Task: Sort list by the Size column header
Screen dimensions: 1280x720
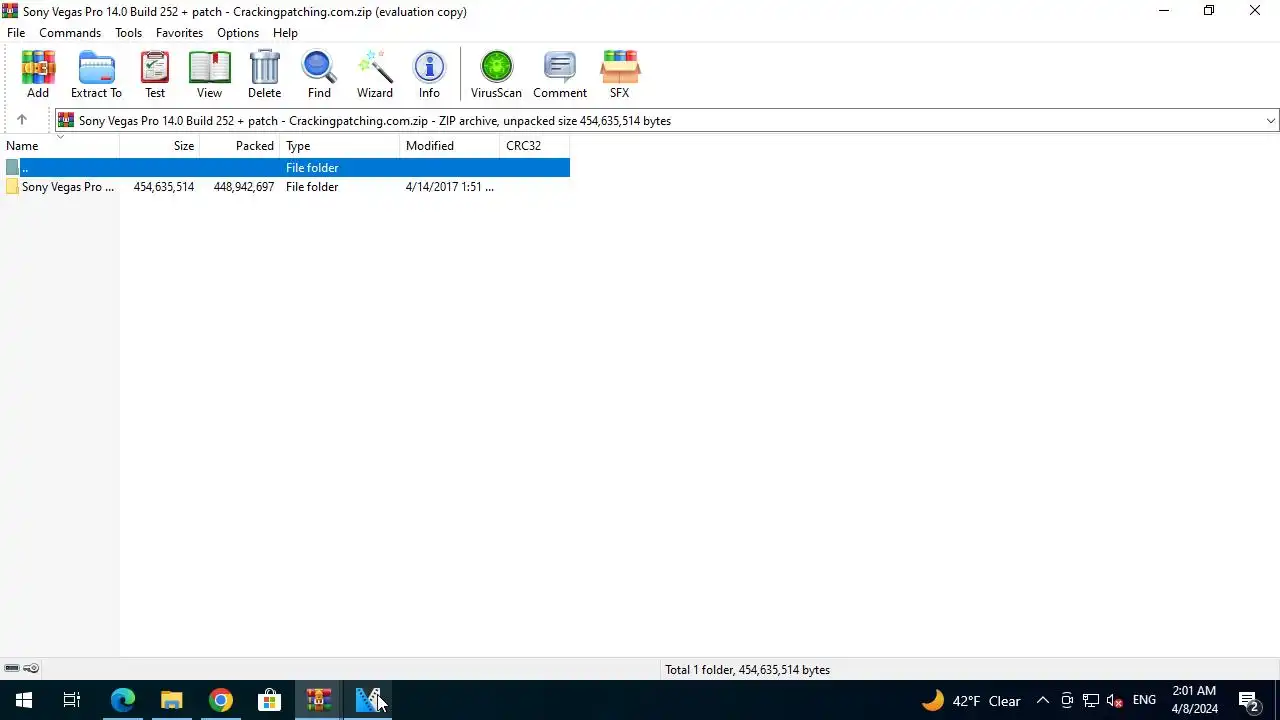Action: point(160,146)
